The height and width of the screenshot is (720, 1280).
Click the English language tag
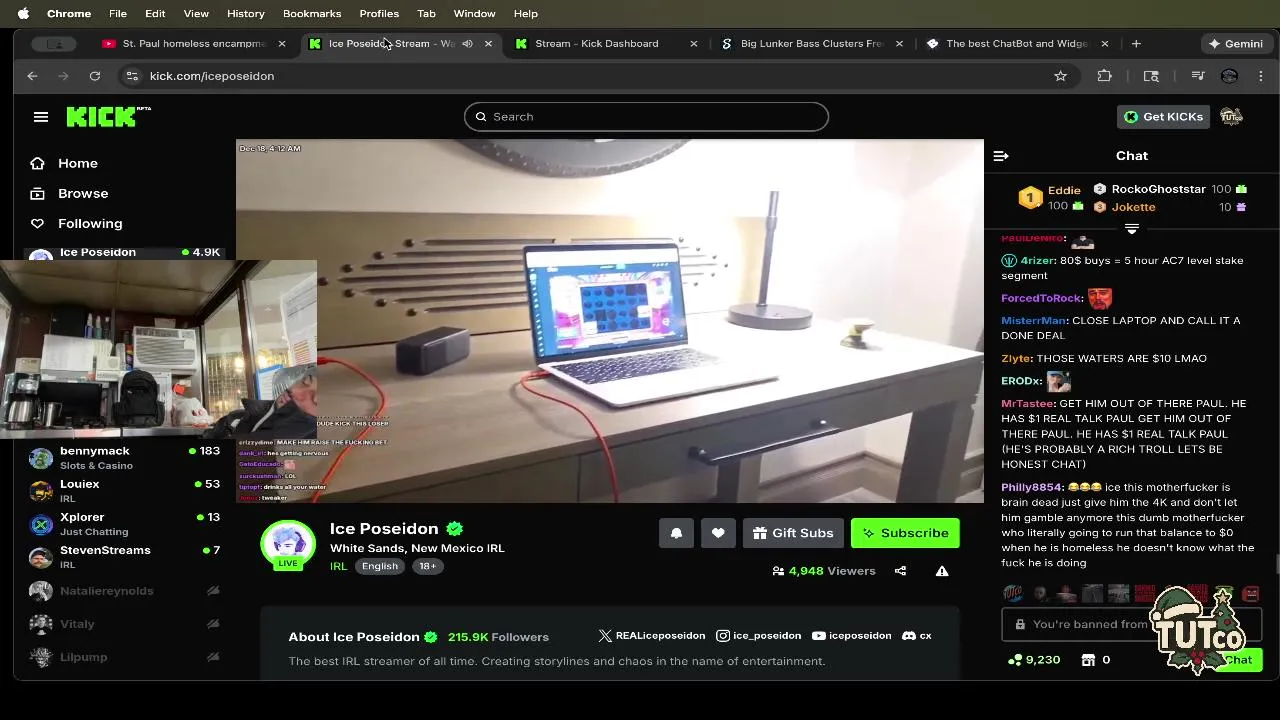[380, 566]
